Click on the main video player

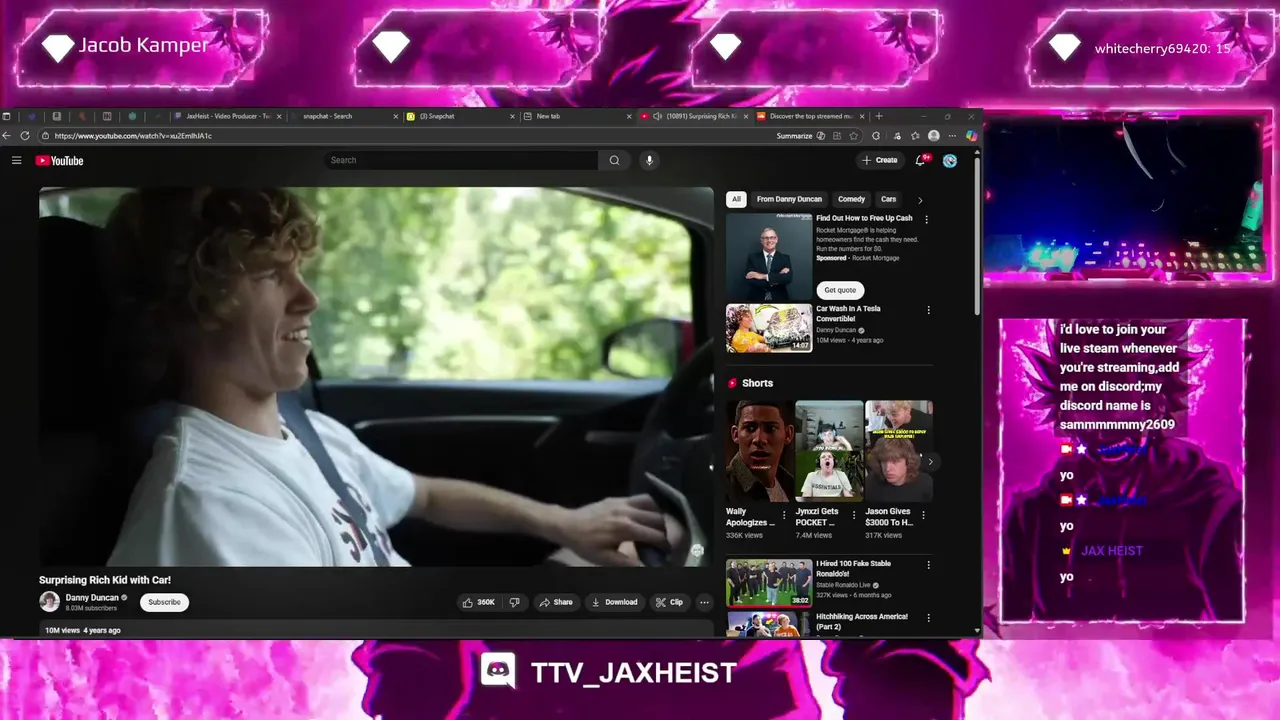(376, 376)
